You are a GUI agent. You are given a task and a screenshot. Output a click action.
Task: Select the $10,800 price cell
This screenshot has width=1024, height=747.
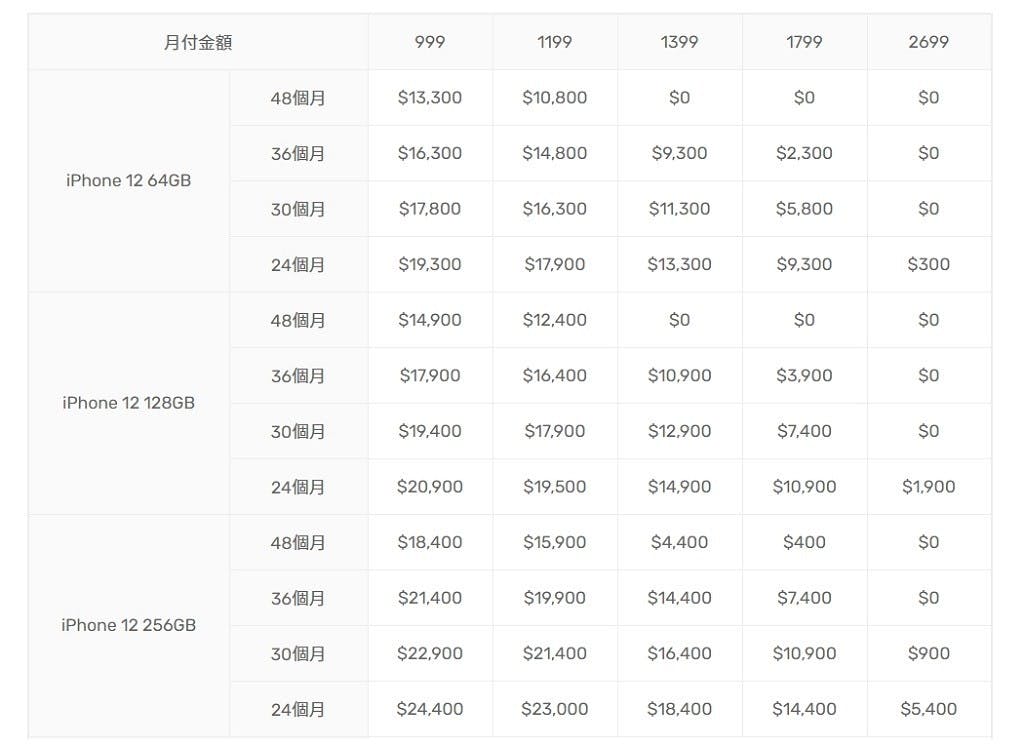click(x=554, y=98)
